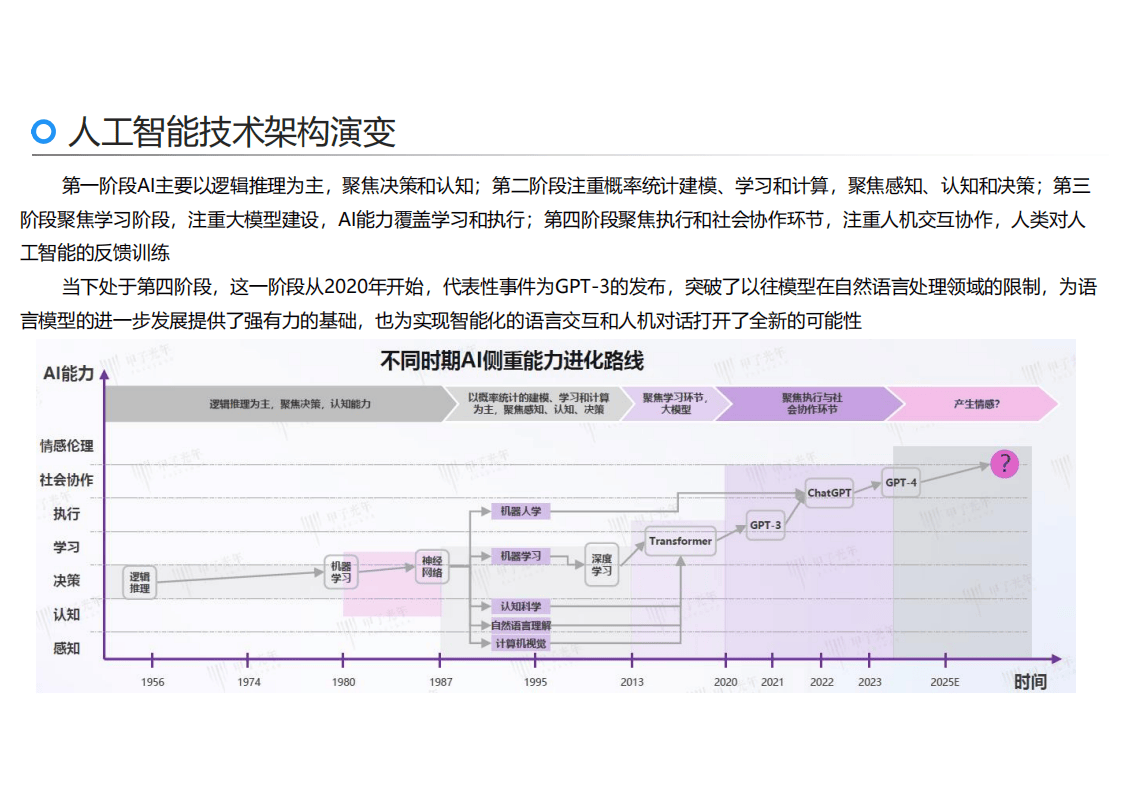The height and width of the screenshot is (794, 1123).
Task: Click the 2023 year label
Action: pyautogui.click(x=869, y=682)
